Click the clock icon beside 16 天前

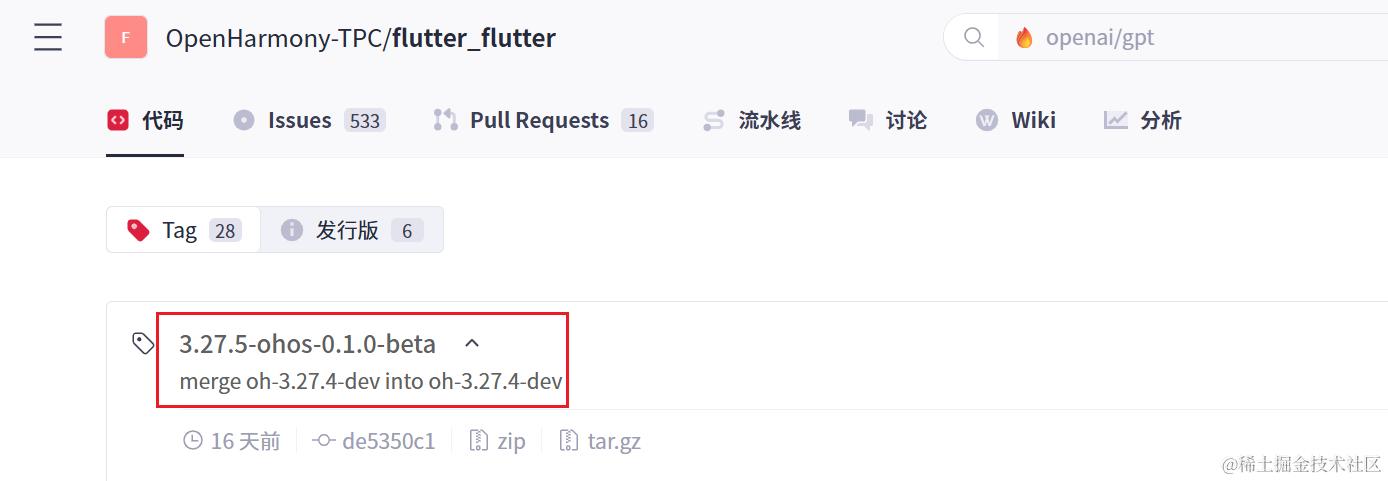[x=193, y=441]
